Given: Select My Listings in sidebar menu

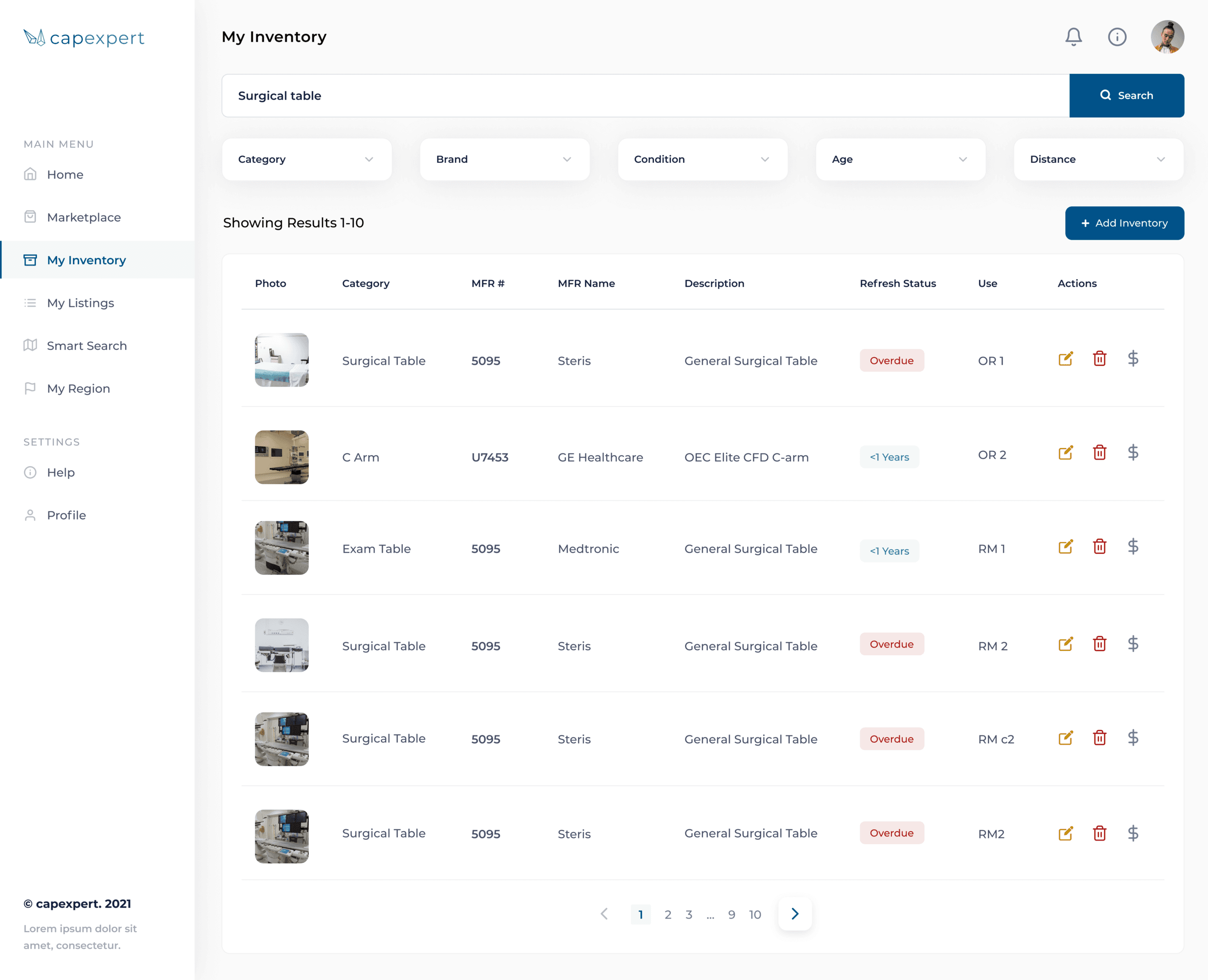Looking at the screenshot, I should [80, 303].
